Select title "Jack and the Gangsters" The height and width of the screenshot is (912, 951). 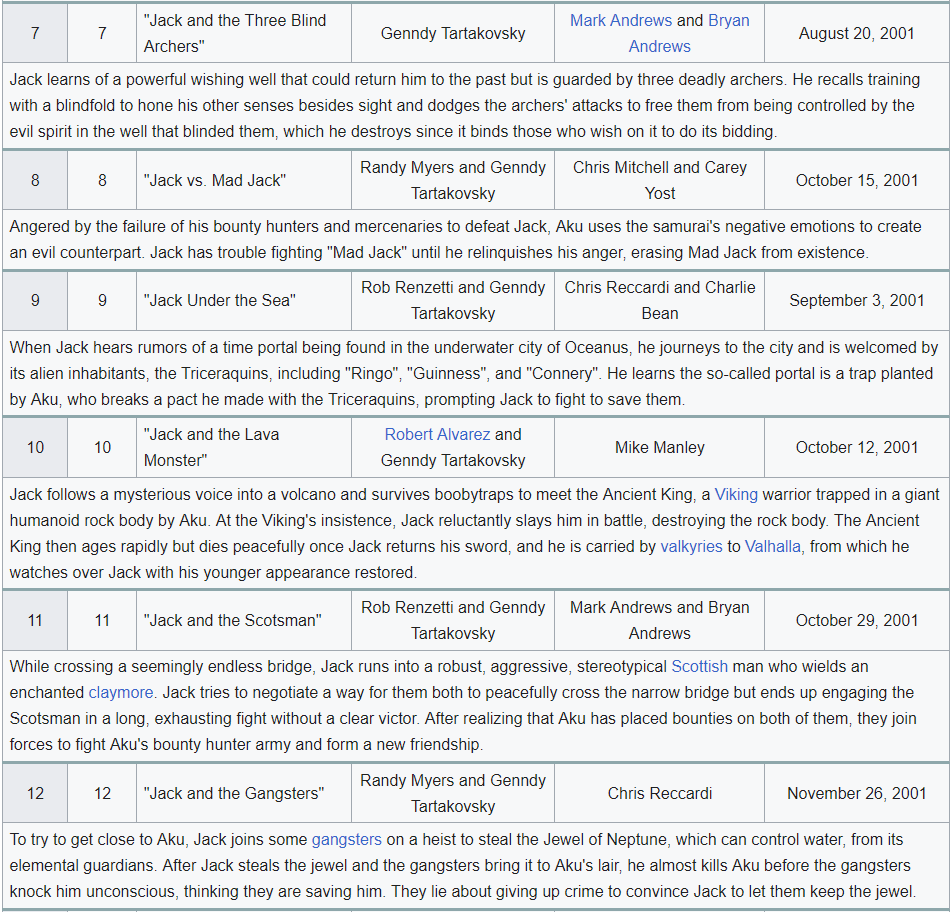pos(234,793)
